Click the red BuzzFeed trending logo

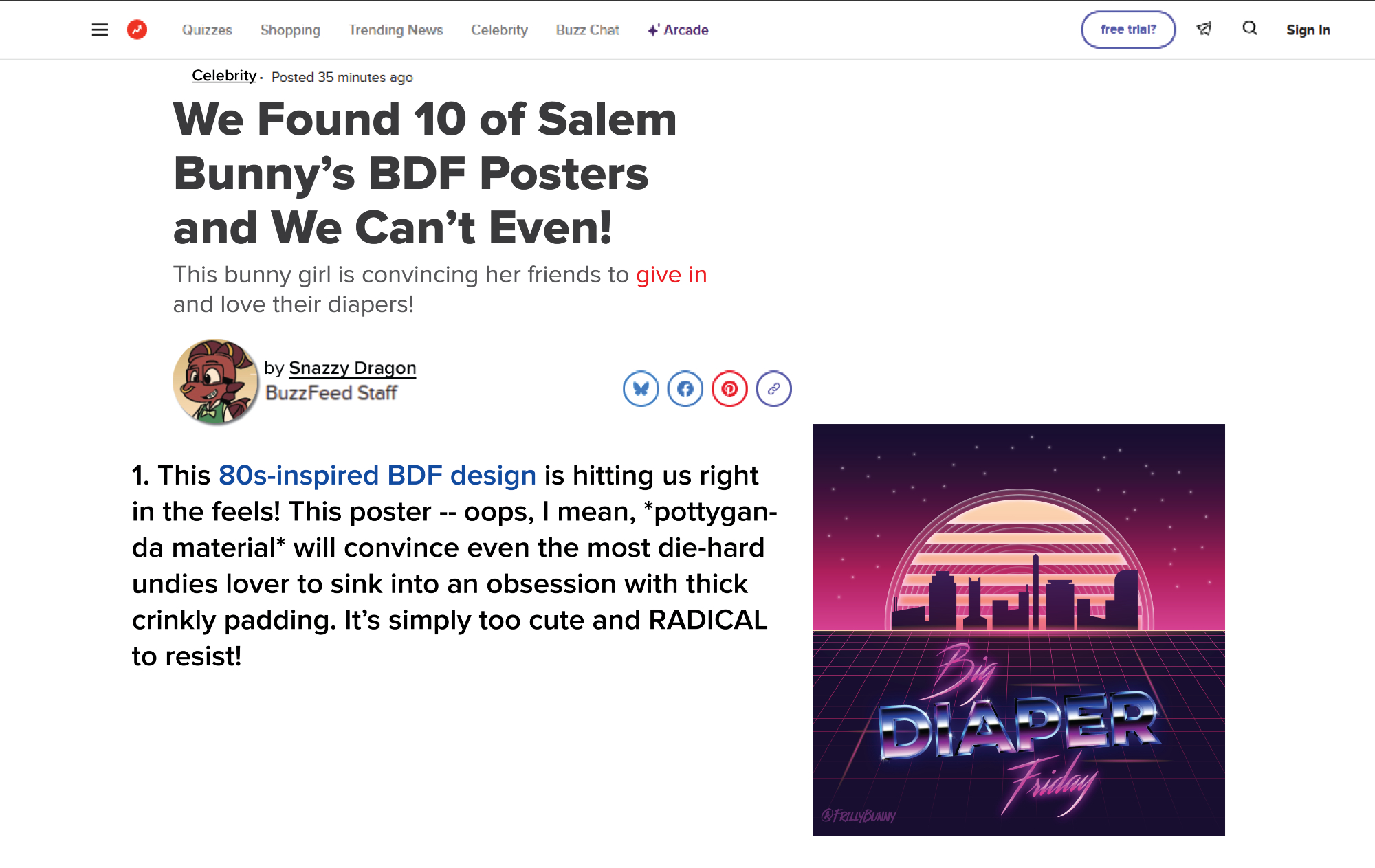(x=137, y=30)
